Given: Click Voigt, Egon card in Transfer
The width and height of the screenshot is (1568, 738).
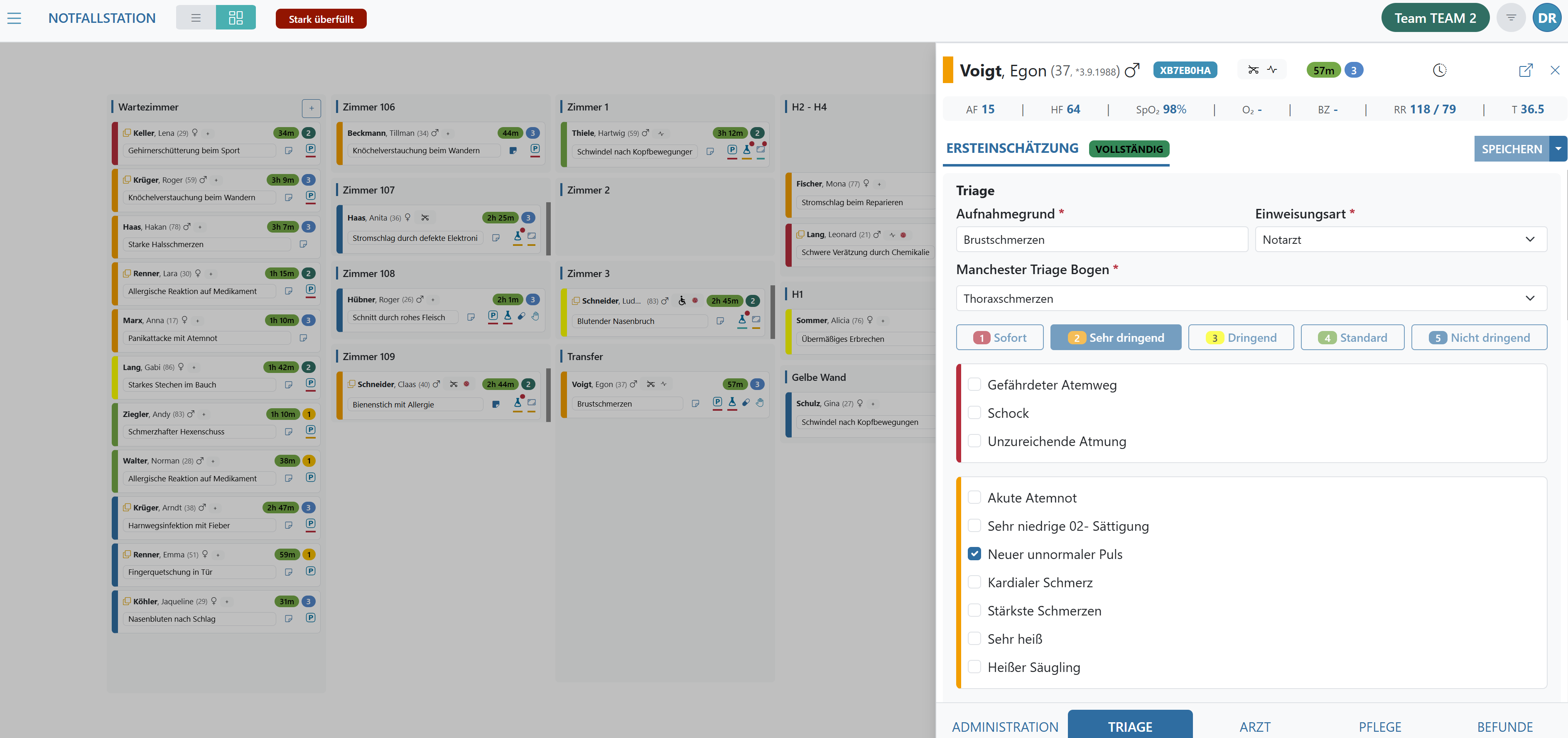Looking at the screenshot, I should tap(664, 395).
